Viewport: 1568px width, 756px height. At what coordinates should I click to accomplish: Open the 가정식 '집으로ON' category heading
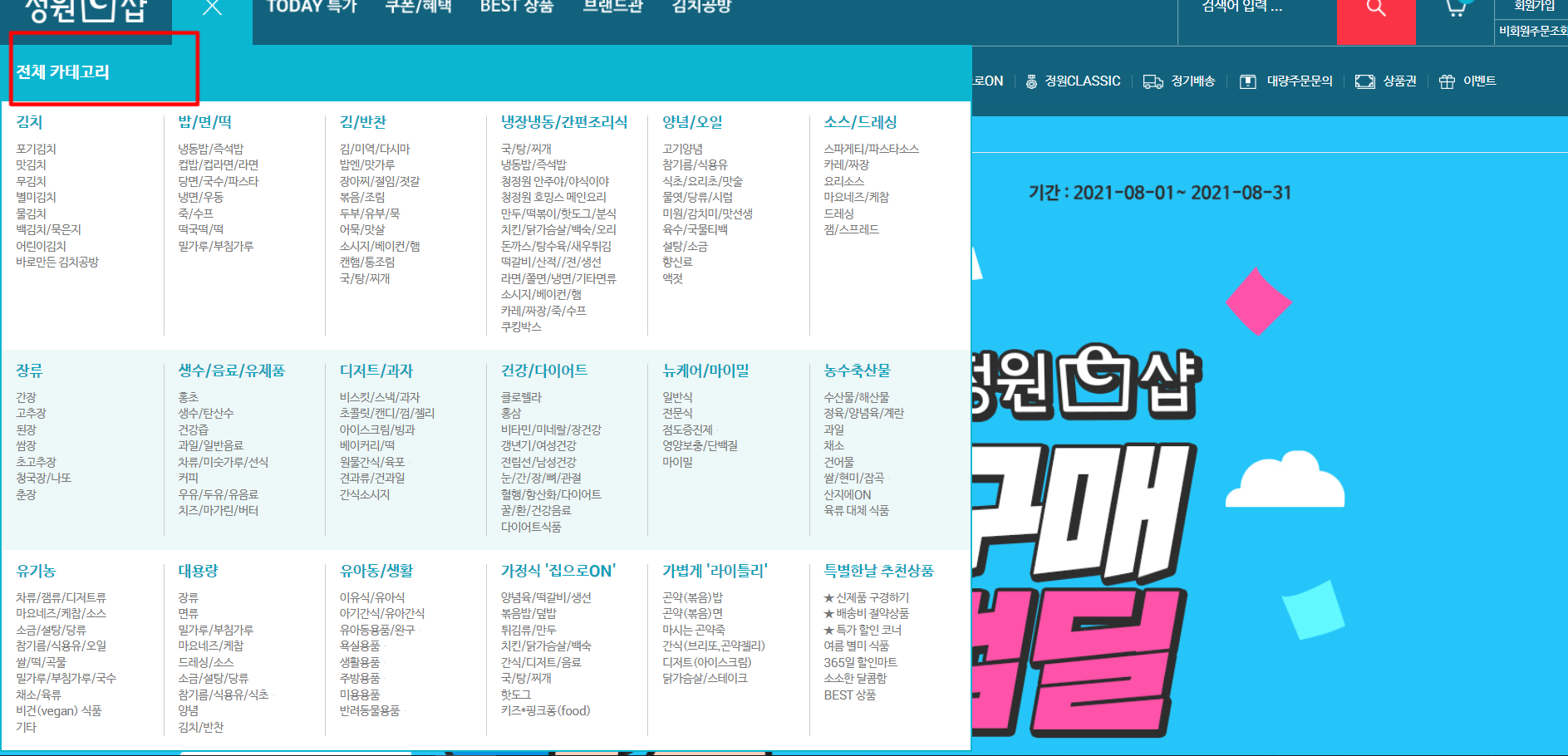click(x=558, y=571)
